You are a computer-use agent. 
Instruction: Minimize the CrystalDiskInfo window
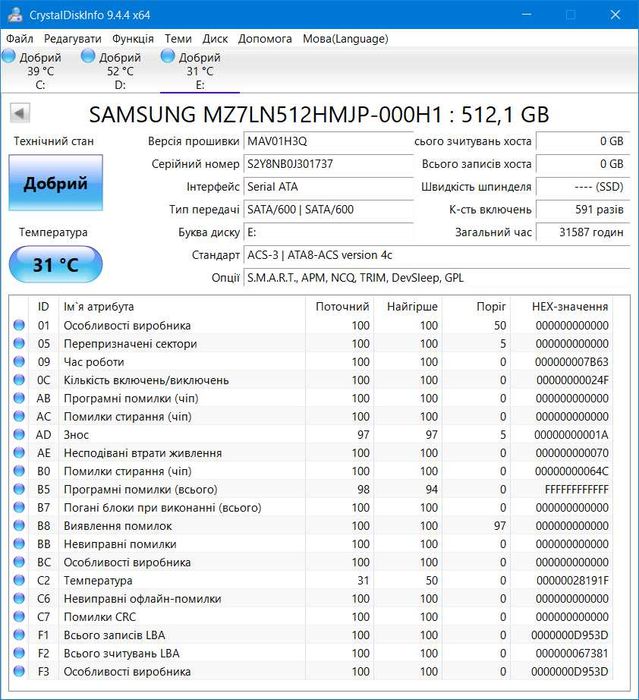coord(527,14)
